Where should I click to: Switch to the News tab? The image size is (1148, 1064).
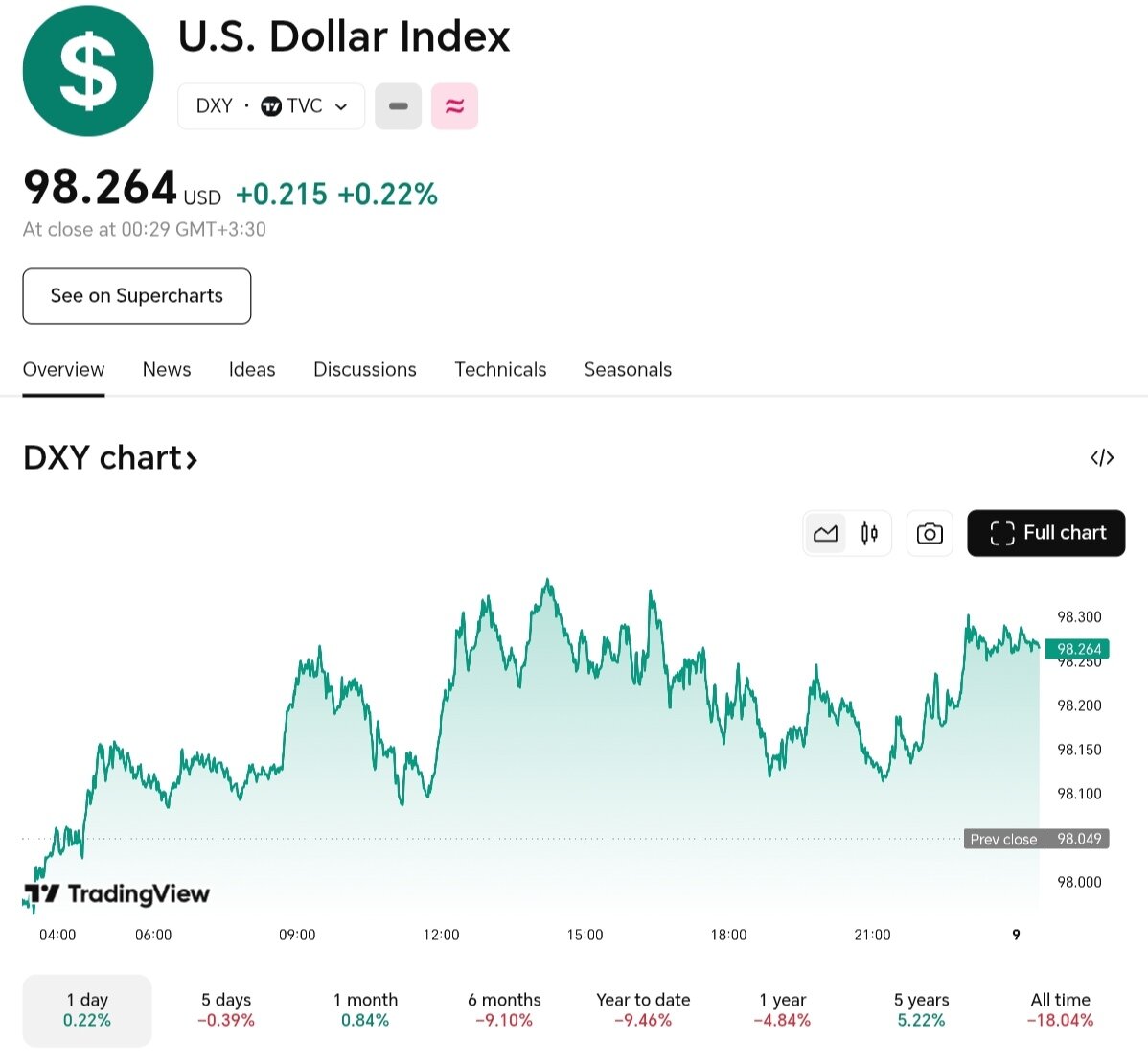[x=167, y=370]
